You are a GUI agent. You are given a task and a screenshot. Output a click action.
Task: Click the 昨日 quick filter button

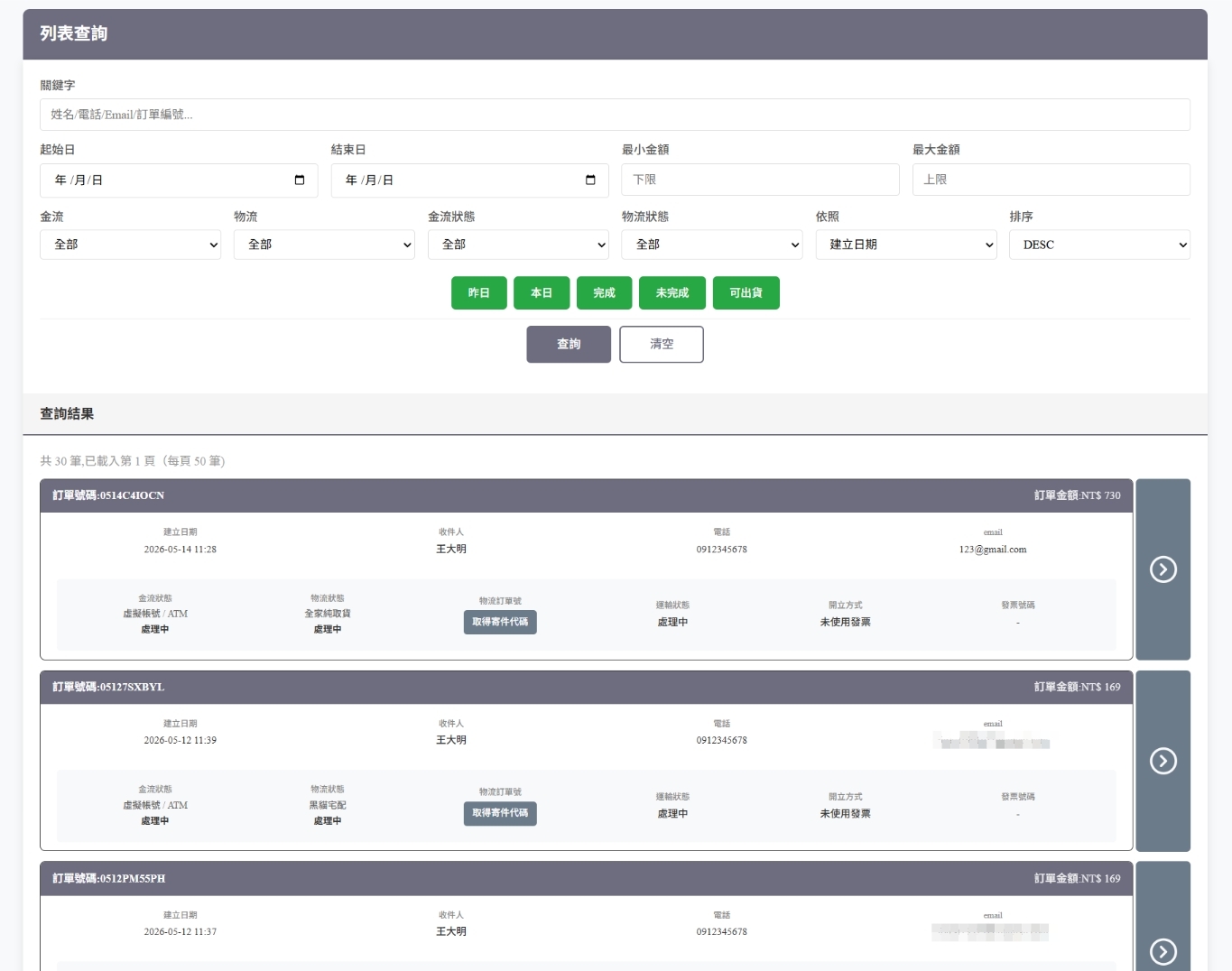point(479,293)
